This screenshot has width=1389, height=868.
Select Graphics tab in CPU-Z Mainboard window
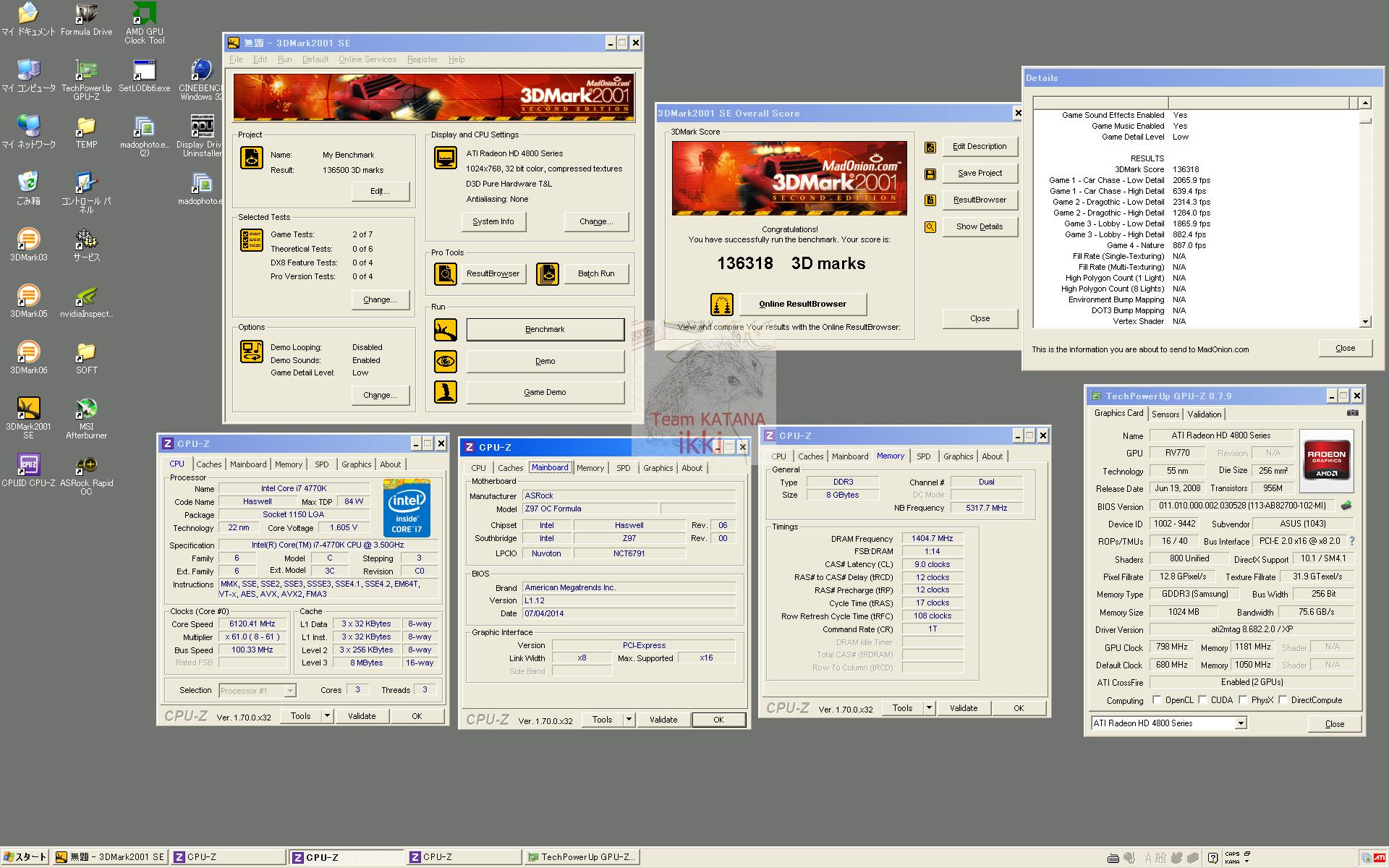pyautogui.click(x=658, y=468)
